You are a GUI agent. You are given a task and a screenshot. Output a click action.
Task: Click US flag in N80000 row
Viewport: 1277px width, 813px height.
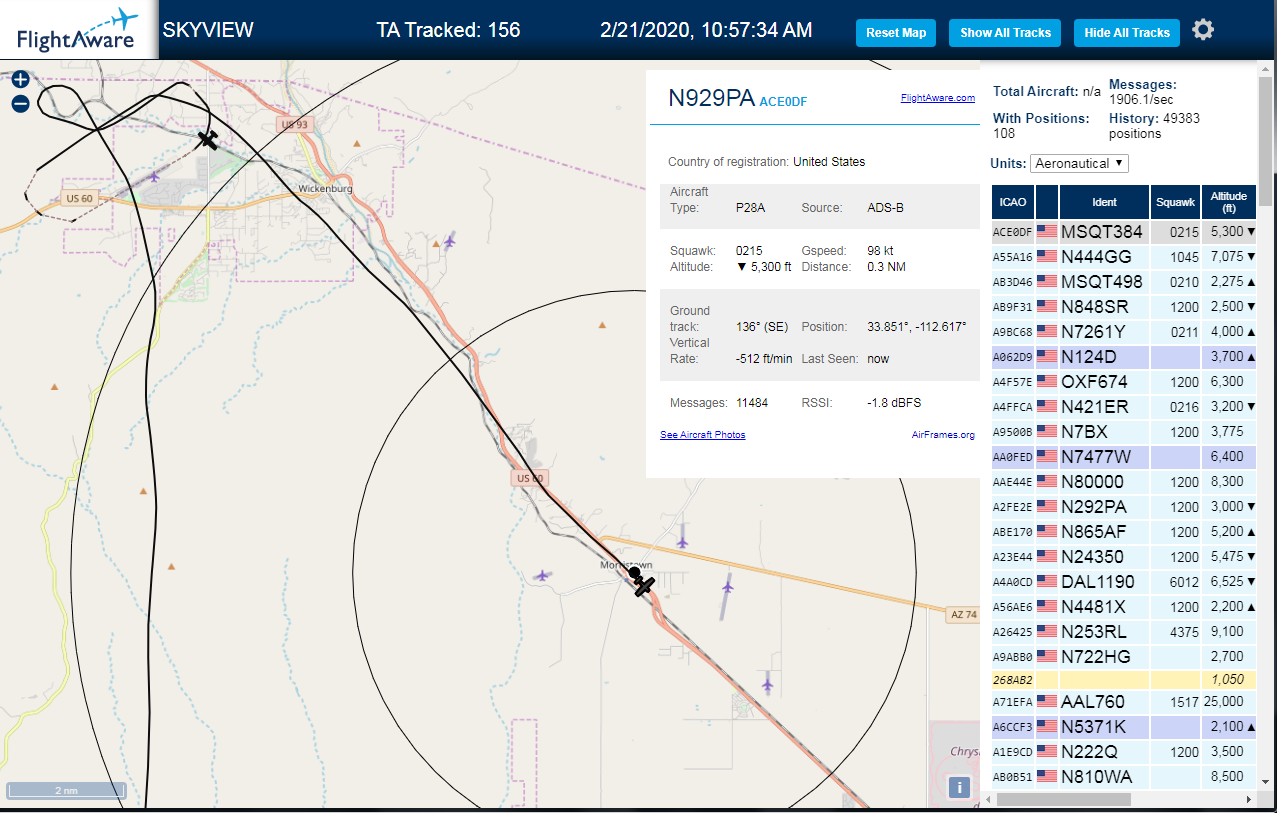1047,481
